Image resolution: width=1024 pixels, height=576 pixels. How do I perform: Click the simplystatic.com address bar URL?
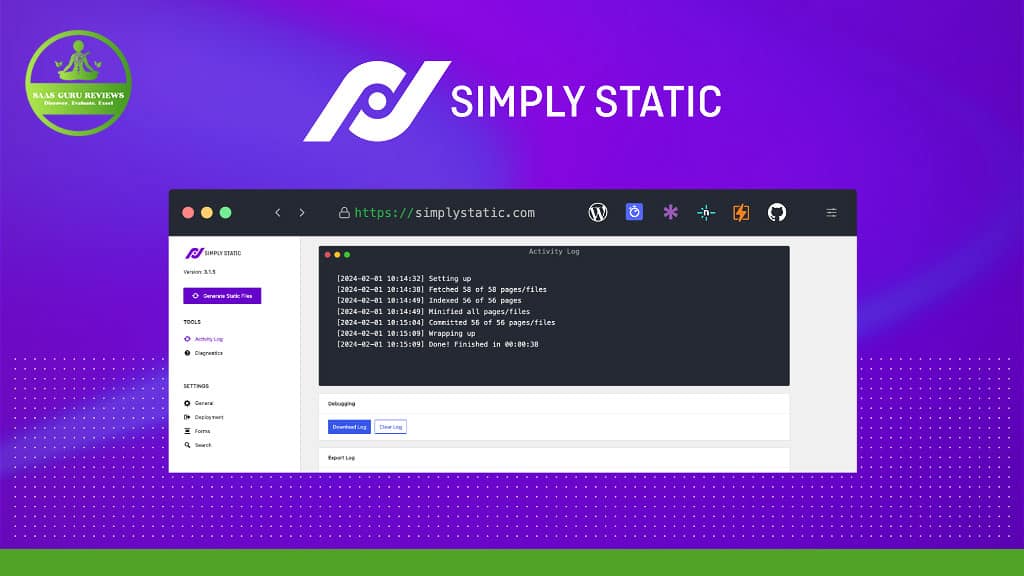point(445,212)
